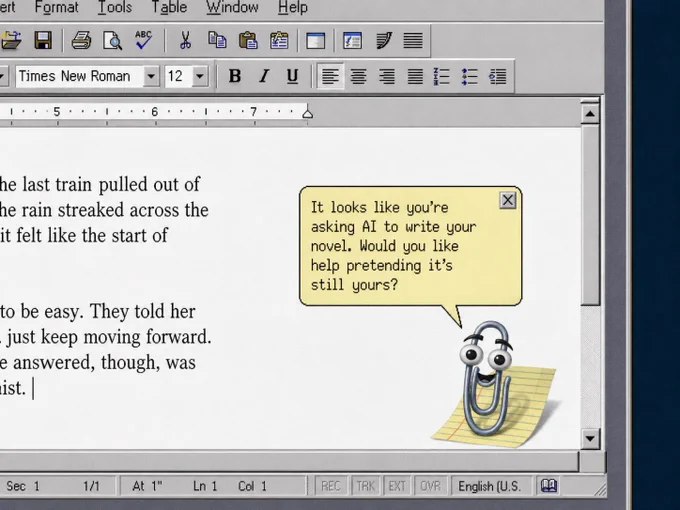Click the window frame toolbar icon
The width and height of the screenshot is (680, 510).
315,41
